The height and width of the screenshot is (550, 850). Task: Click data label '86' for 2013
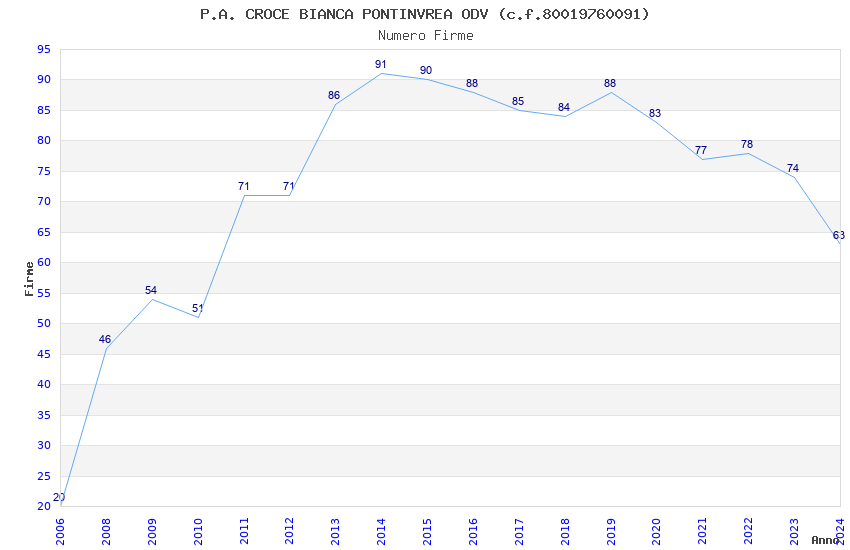(x=334, y=95)
